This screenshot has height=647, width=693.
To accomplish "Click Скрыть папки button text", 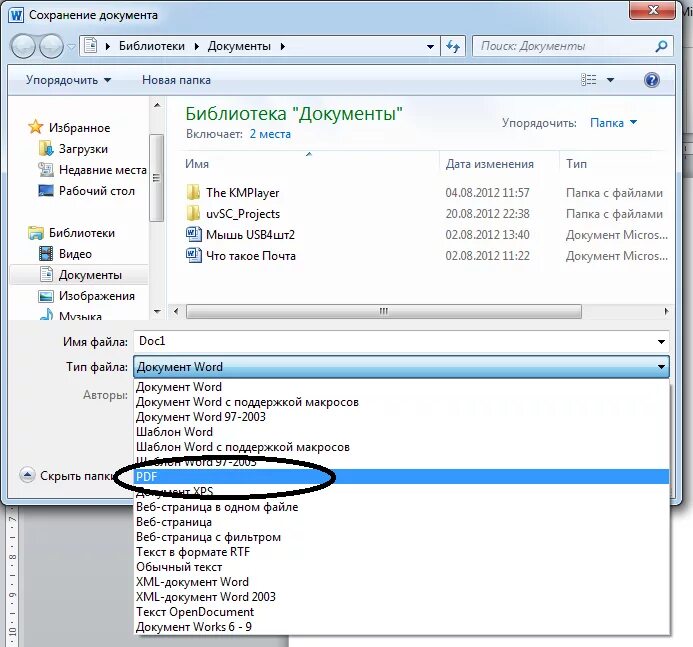I will point(79,476).
